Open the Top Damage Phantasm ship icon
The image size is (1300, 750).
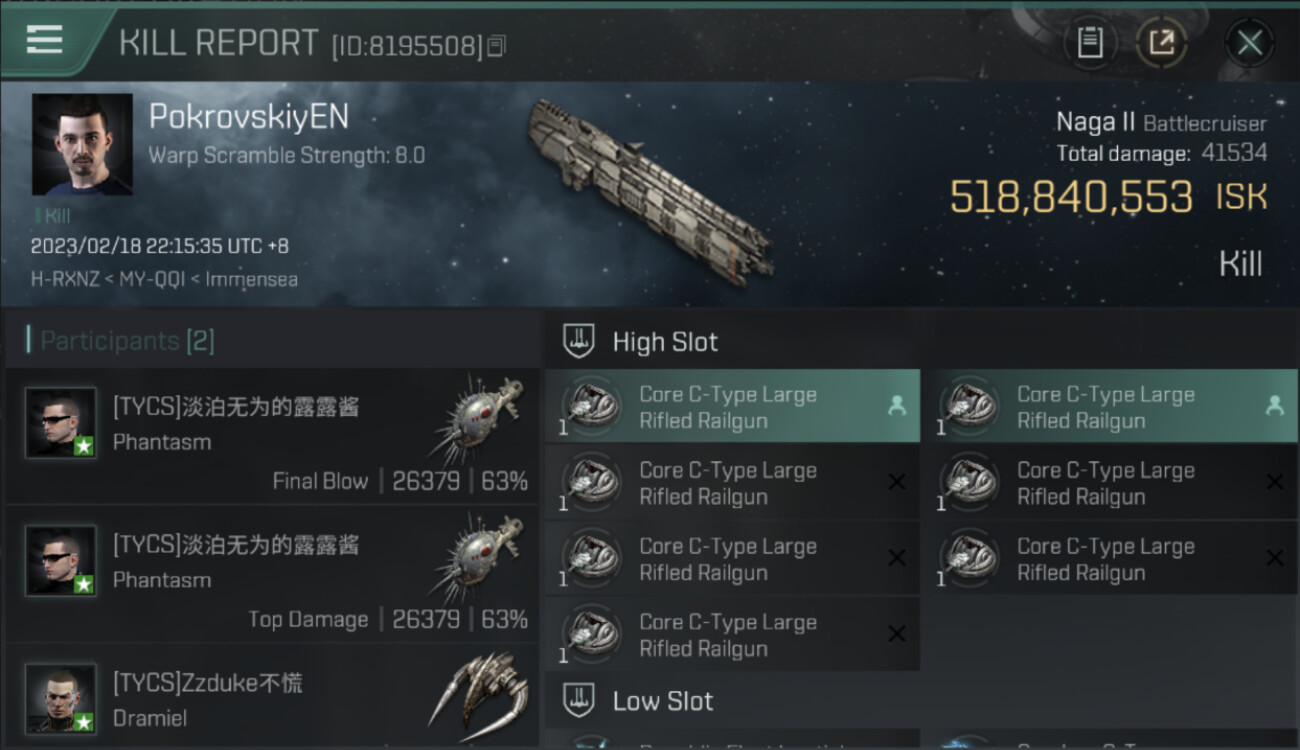480,556
